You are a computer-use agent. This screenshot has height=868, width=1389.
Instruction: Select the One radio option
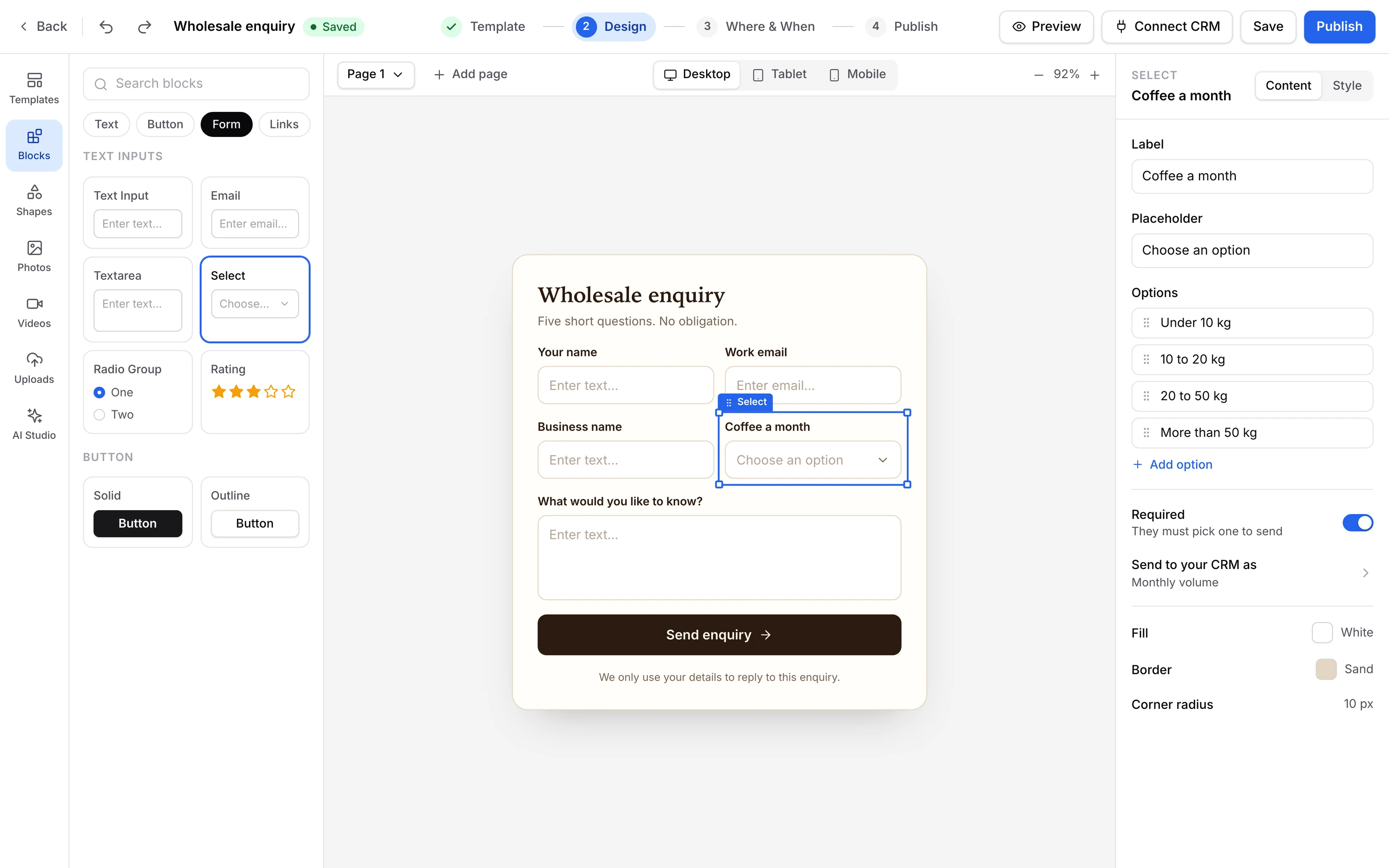point(99,393)
